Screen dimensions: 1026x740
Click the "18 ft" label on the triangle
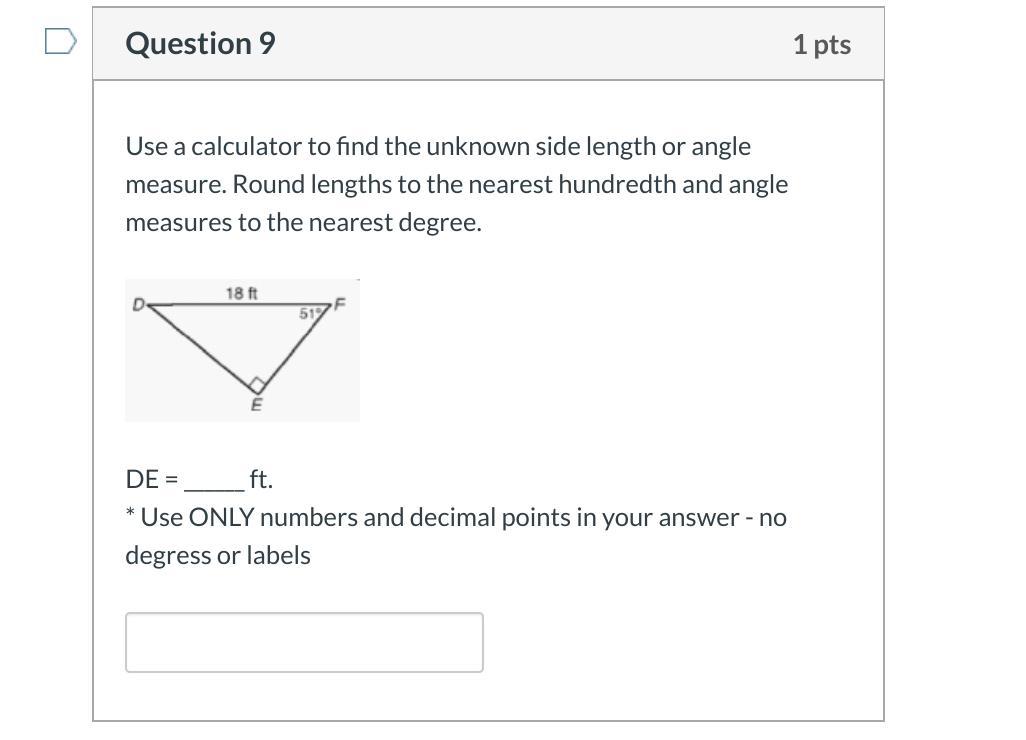pos(241,293)
